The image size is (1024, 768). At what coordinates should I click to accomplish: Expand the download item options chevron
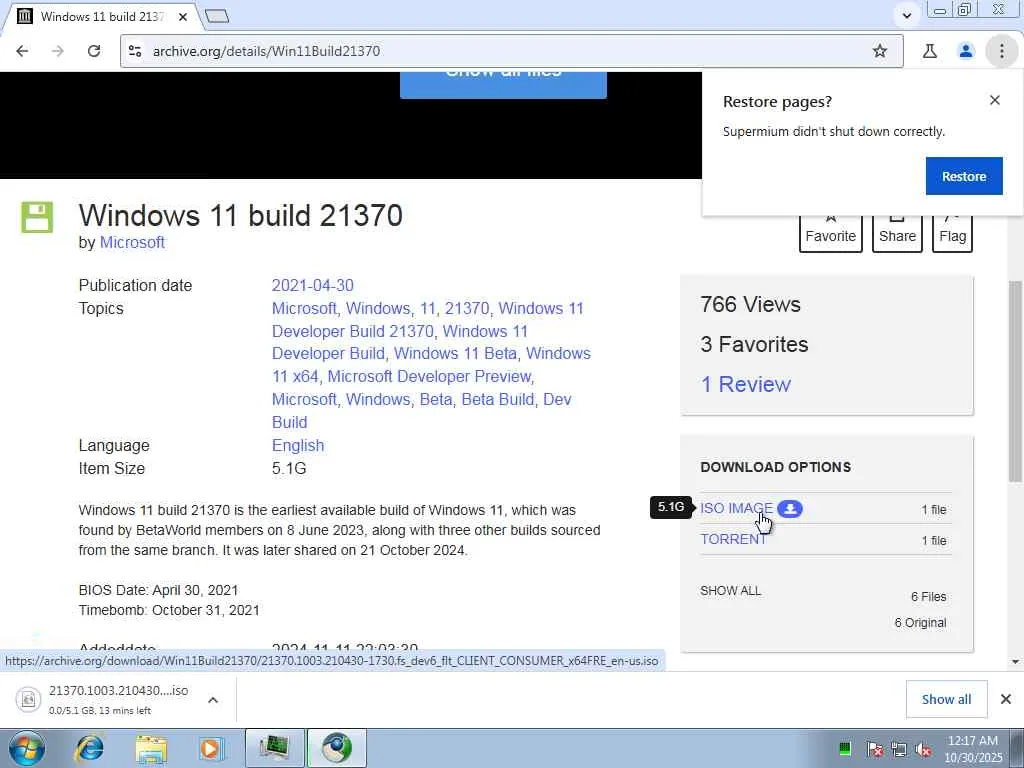coord(213,699)
